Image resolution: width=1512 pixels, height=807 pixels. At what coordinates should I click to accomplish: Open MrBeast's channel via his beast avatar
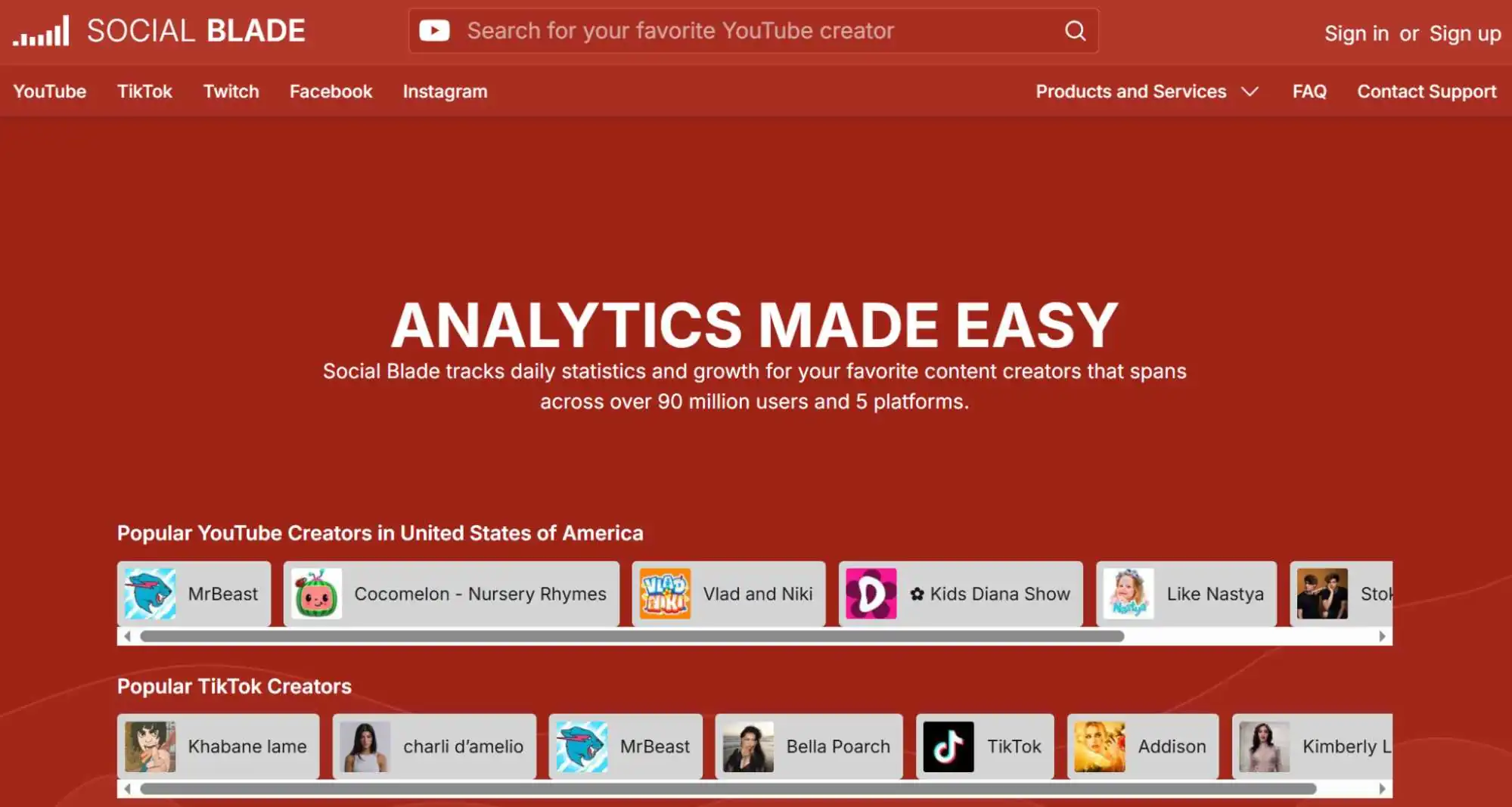pyautogui.click(x=149, y=593)
